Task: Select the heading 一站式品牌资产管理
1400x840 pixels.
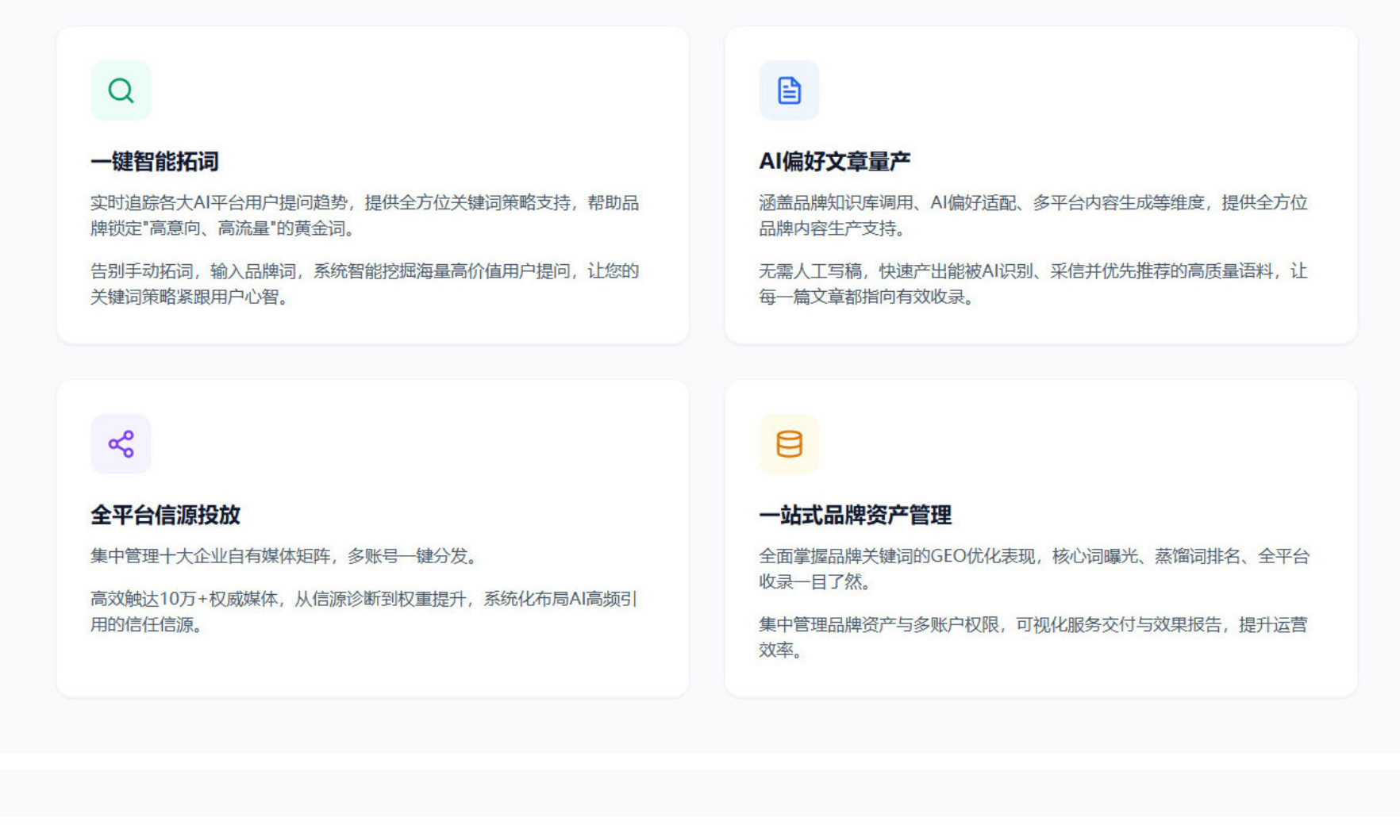Action: 855,515
